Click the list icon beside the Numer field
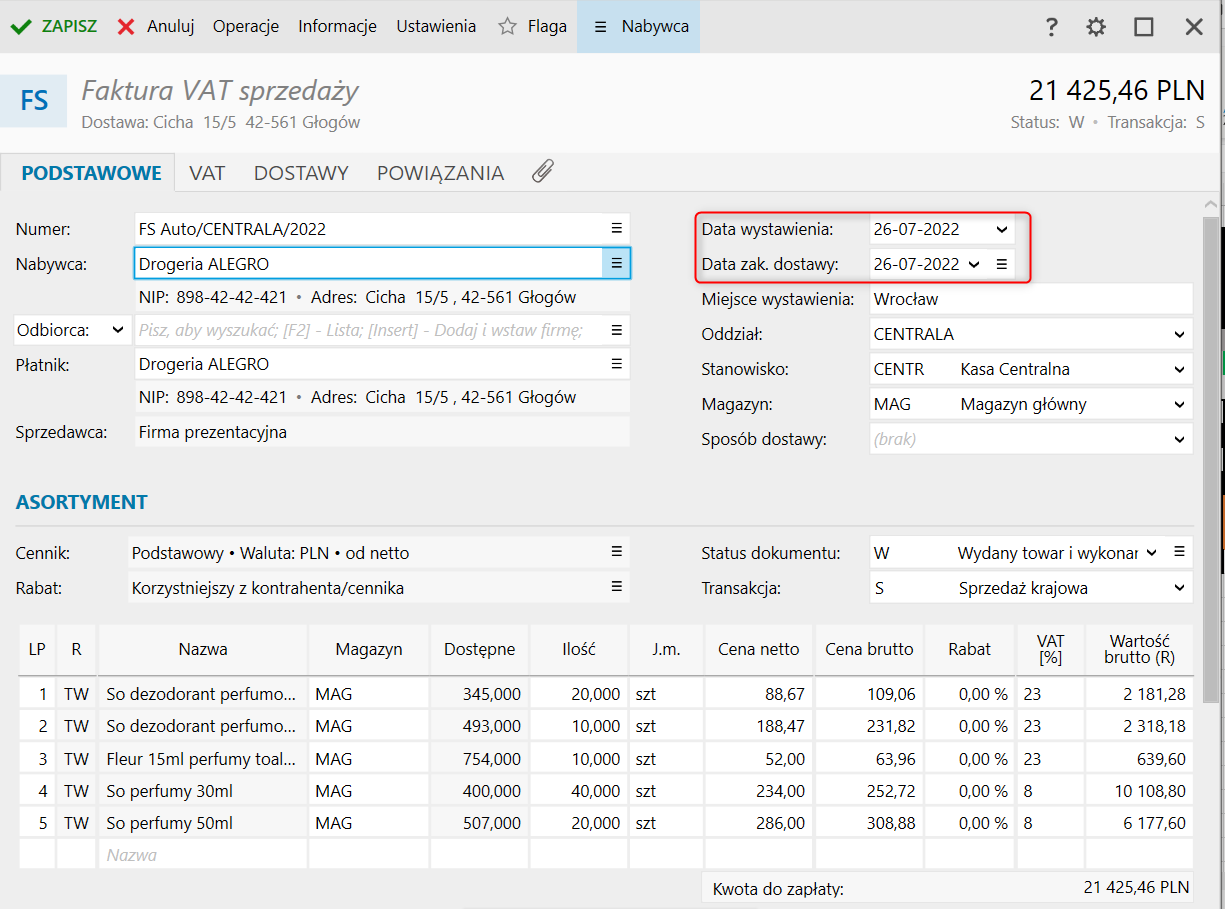This screenshot has height=909, width=1225. 617,229
